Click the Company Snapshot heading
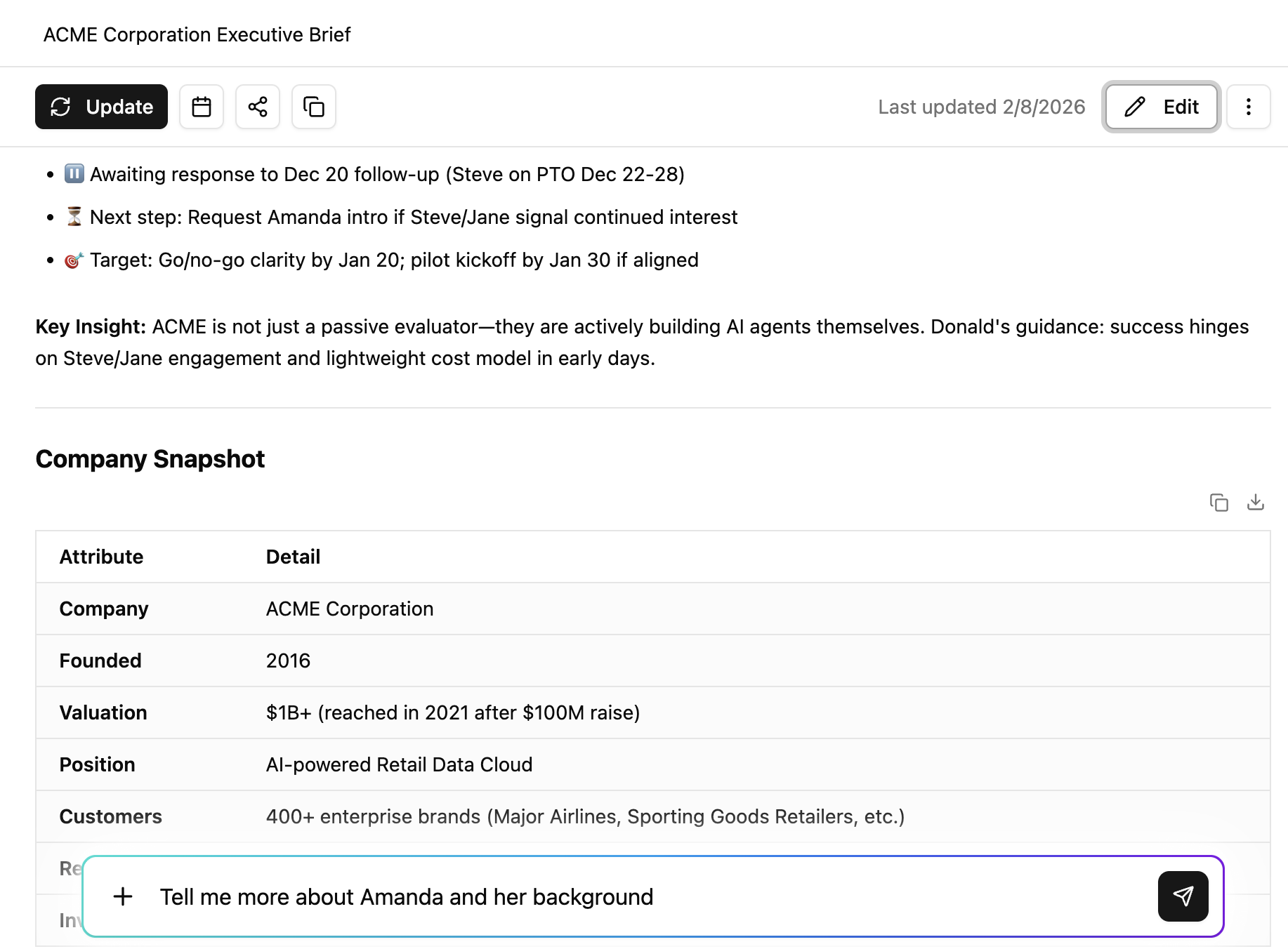This screenshot has width=1288, height=949. [150, 458]
